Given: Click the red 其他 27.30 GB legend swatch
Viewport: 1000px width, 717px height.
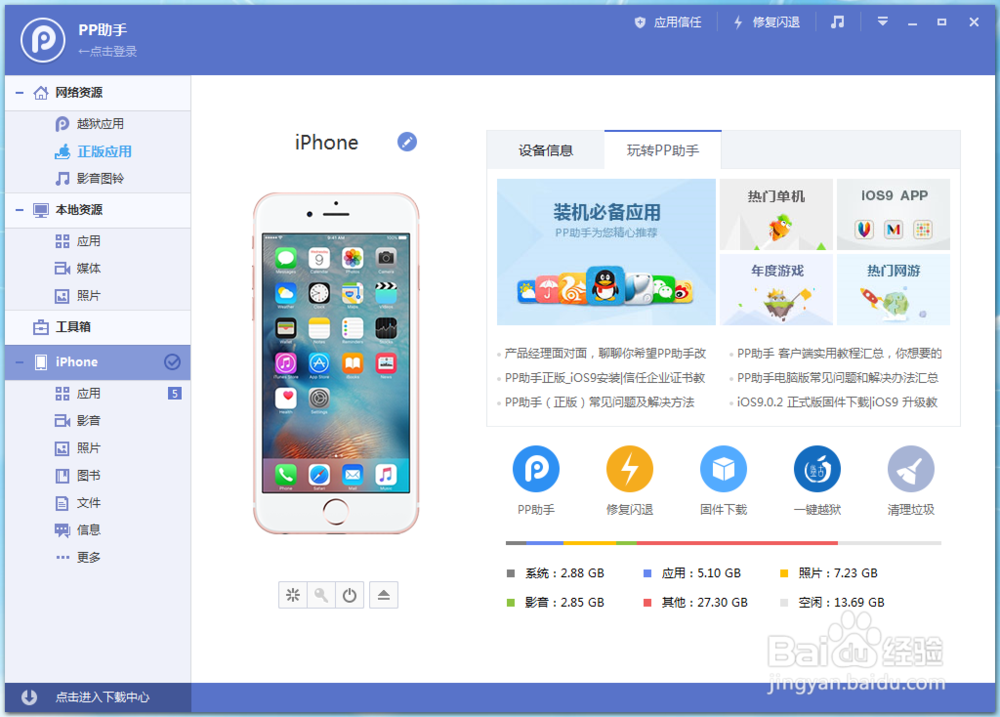Looking at the screenshot, I should 647,603.
